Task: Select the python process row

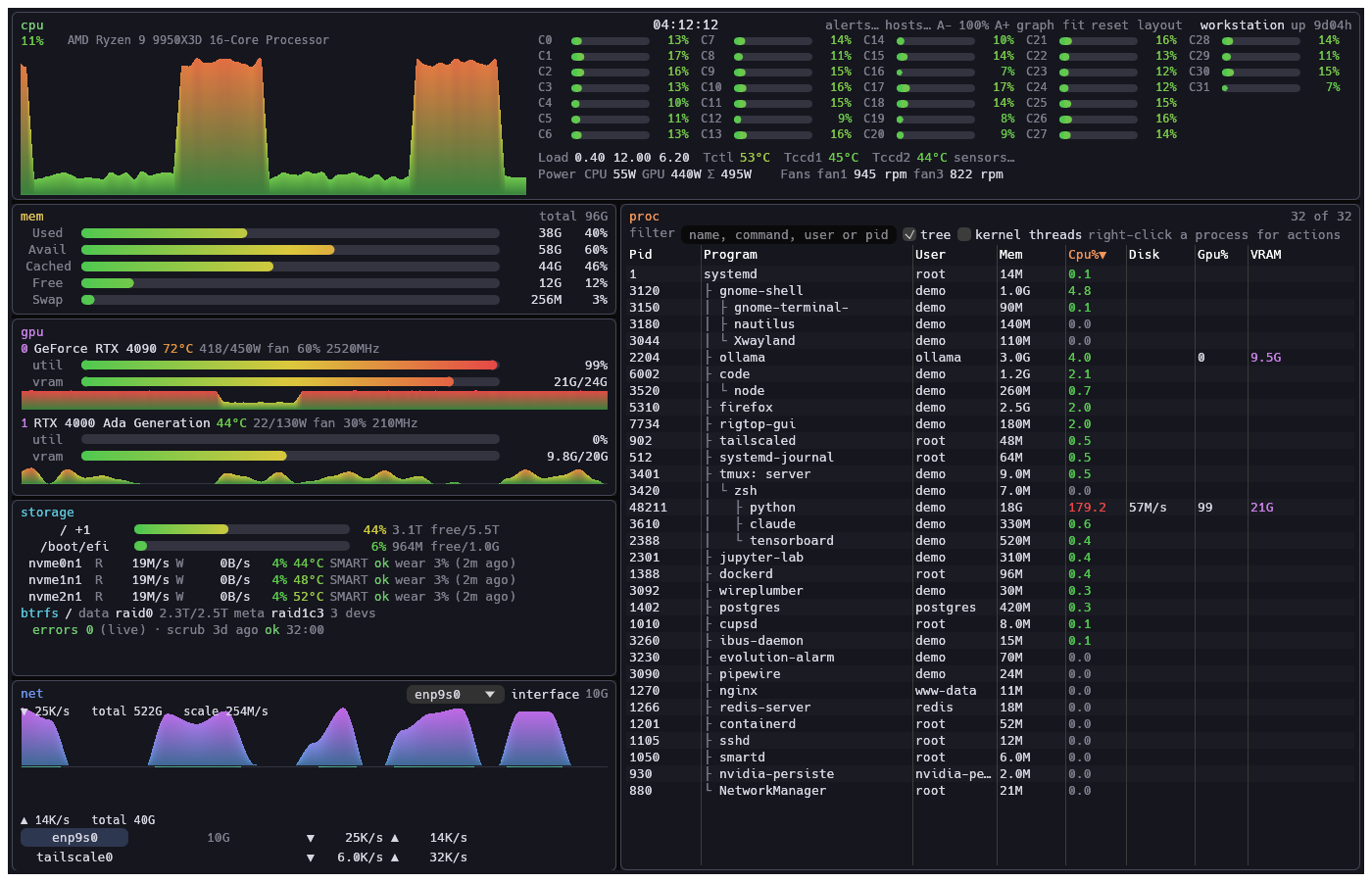Action: click(x=992, y=508)
